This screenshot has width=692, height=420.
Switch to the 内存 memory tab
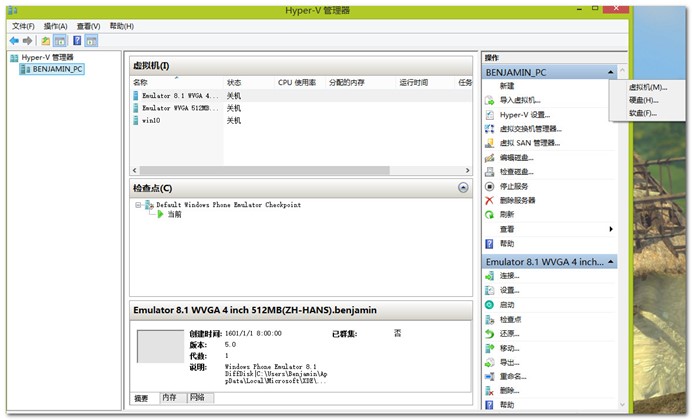click(x=169, y=398)
